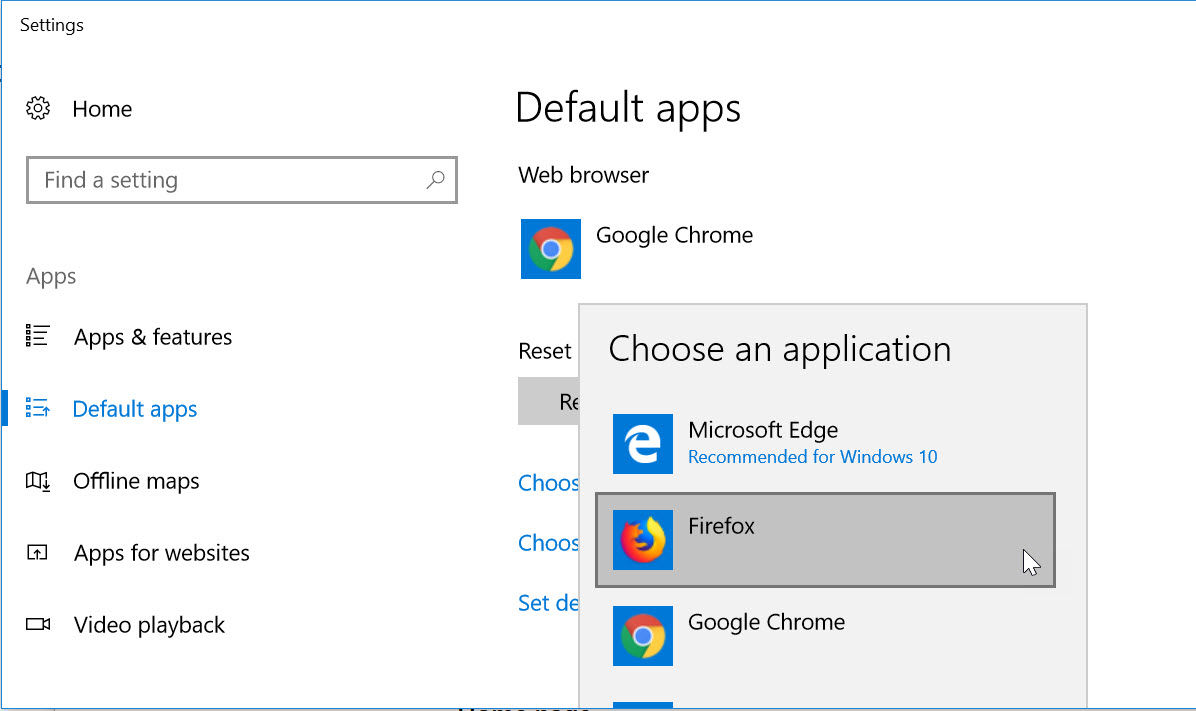Click the Home gear icon
Screen dimensions: 1196x711
click(37, 108)
